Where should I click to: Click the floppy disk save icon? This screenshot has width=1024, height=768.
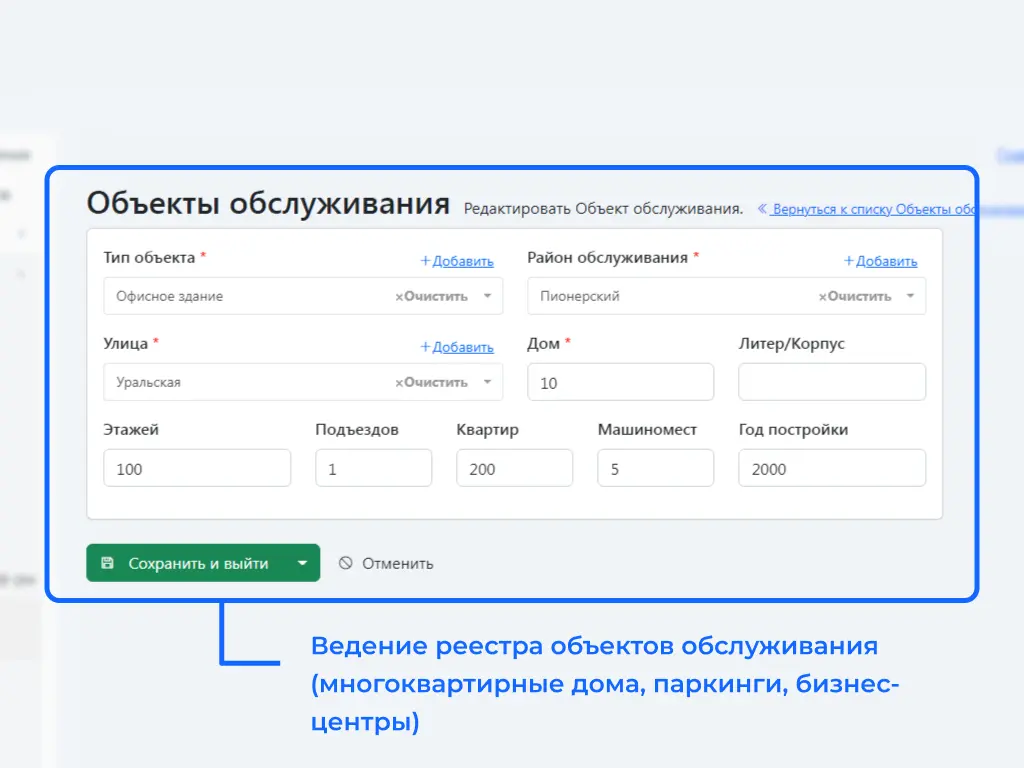[x=108, y=563]
